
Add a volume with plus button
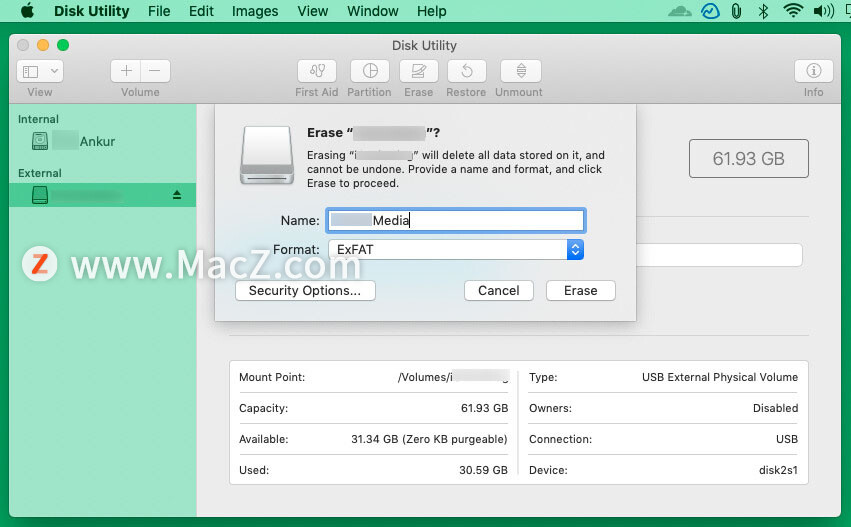(x=126, y=71)
